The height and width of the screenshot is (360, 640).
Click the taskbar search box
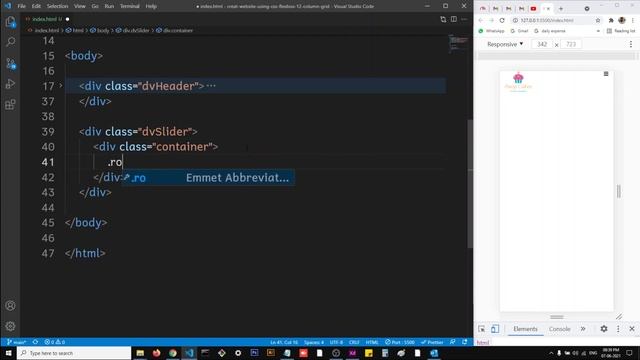pos(74,353)
